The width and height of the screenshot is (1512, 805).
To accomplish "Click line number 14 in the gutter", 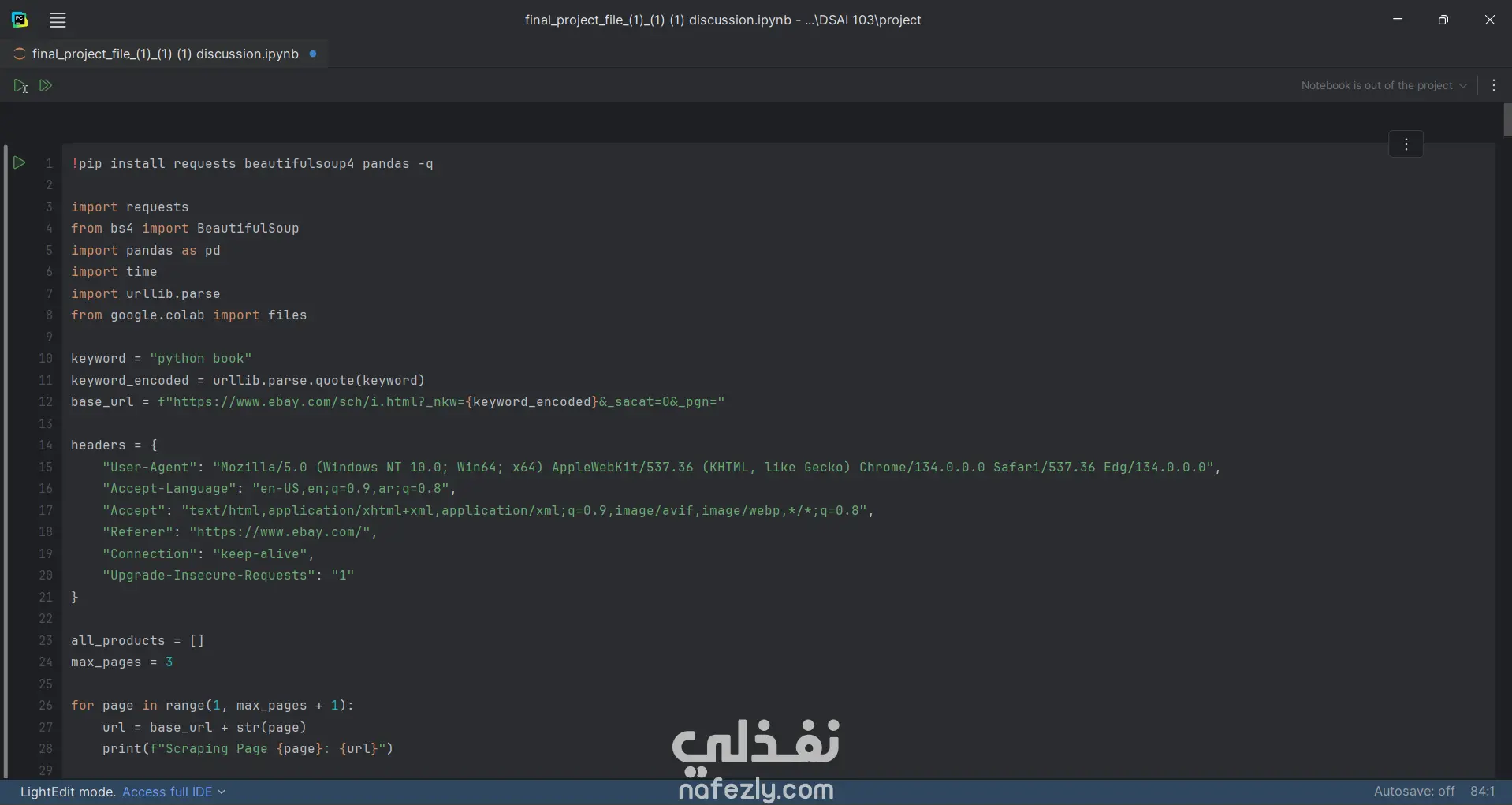I will pyautogui.click(x=46, y=445).
